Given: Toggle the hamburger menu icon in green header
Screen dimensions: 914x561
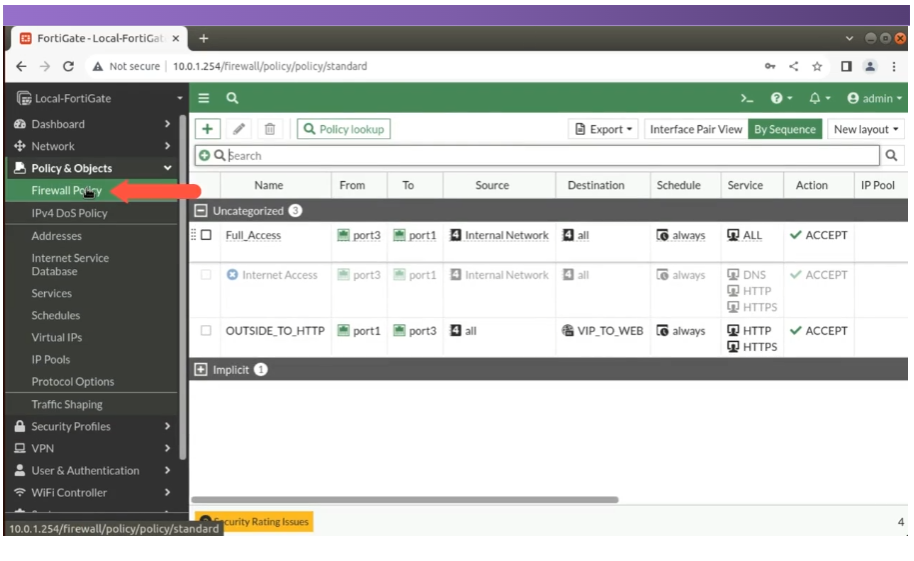Looking at the screenshot, I should [x=203, y=98].
